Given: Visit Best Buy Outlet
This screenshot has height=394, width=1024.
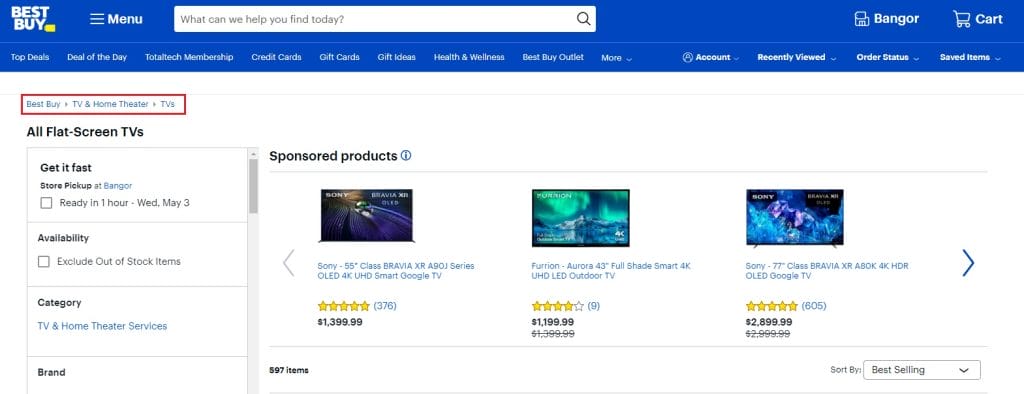Looking at the screenshot, I should pyautogui.click(x=553, y=57).
